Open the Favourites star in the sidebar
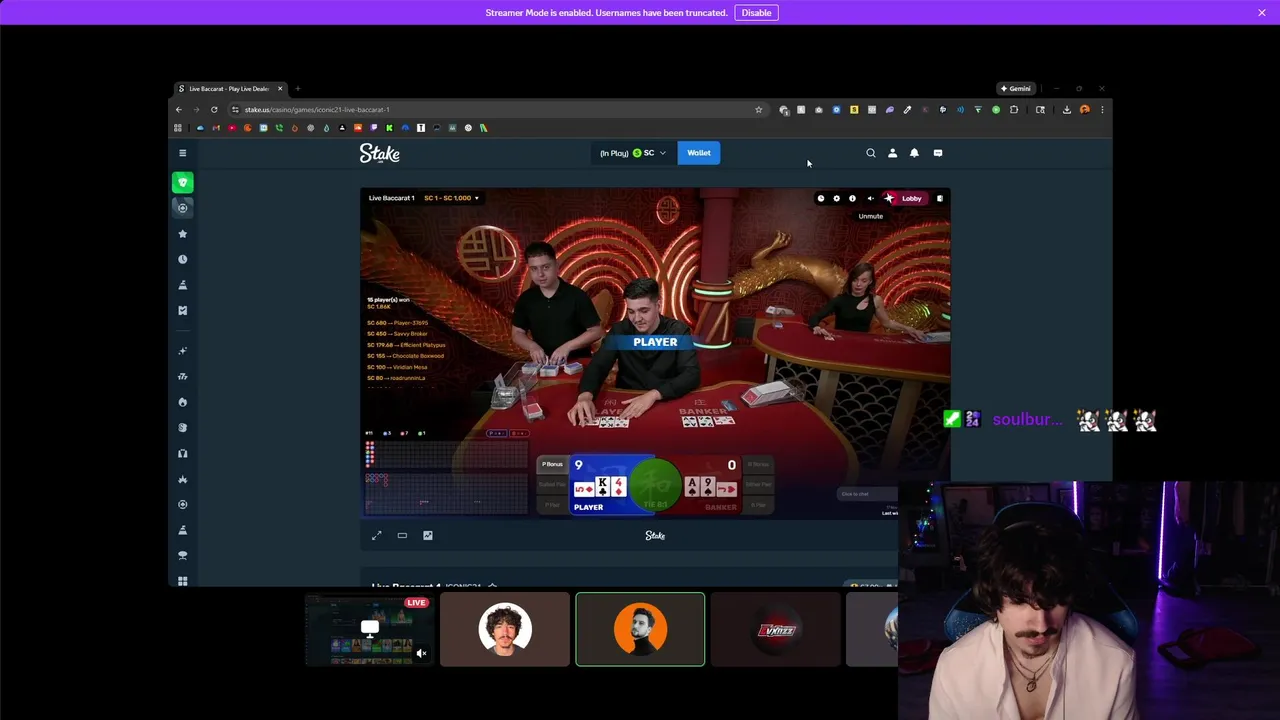The image size is (1280, 720). (182, 233)
